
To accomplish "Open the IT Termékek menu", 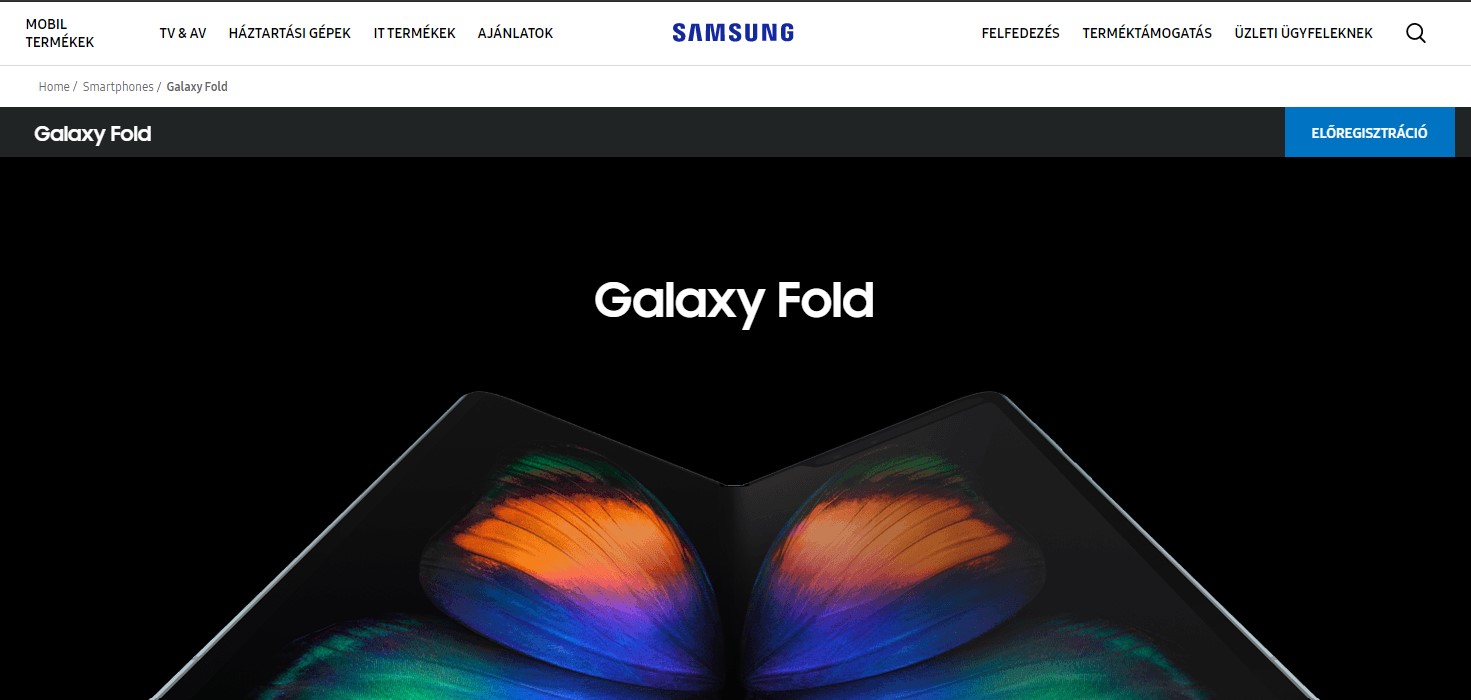I will [x=414, y=33].
